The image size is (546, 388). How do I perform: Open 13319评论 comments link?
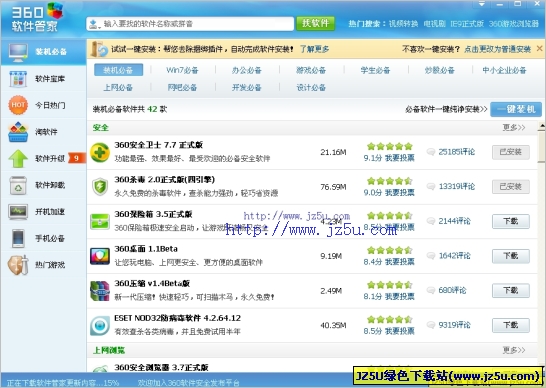[x=457, y=186]
